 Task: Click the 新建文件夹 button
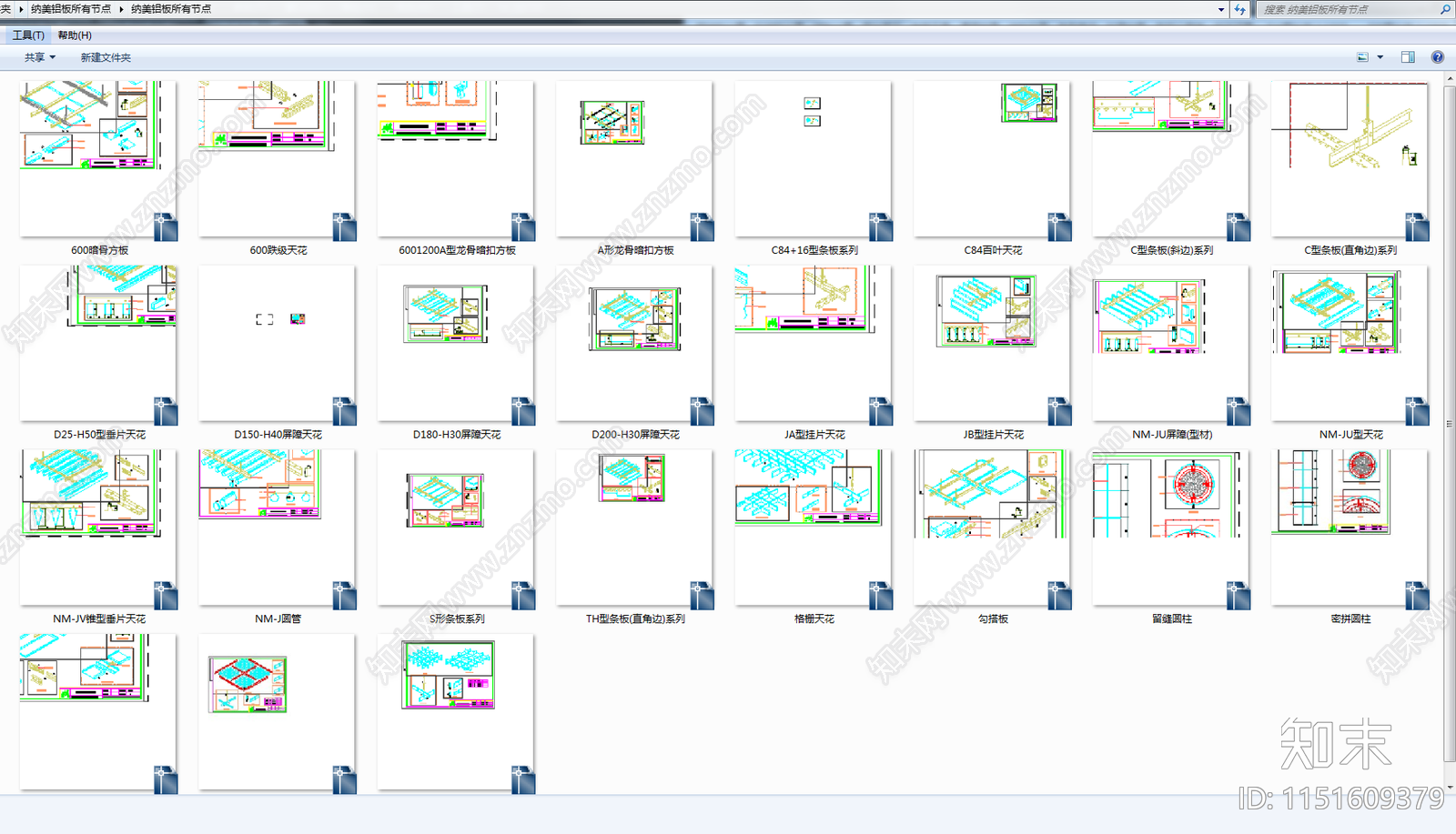(106, 57)
